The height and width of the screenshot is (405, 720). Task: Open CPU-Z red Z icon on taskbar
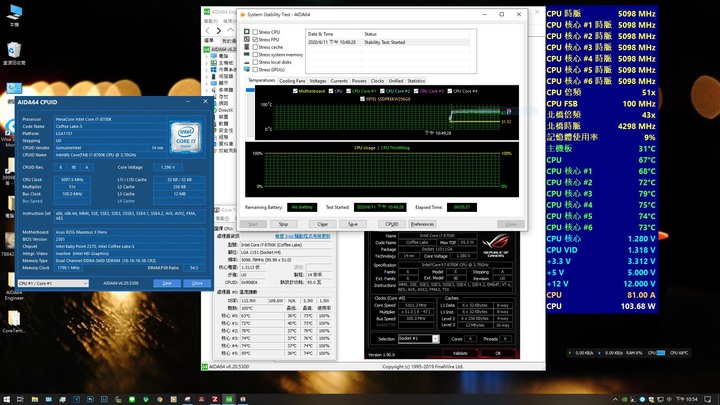coord(215,399)
